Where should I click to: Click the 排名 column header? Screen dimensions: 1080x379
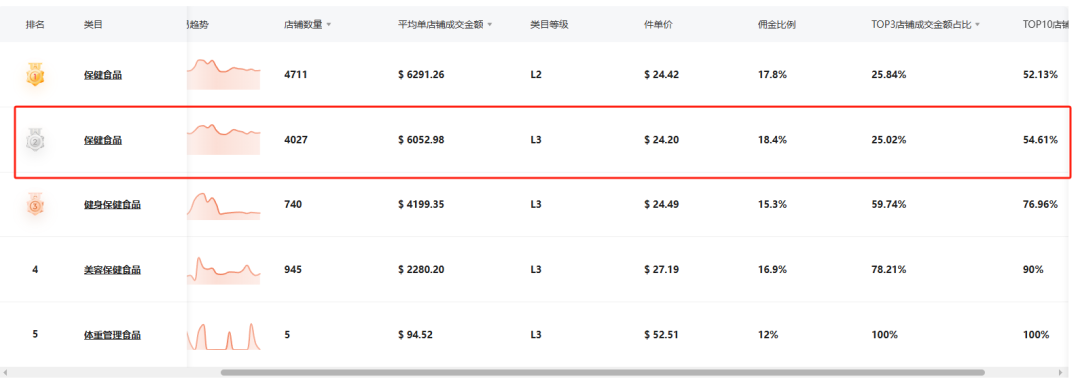click(x=35, y=25)
